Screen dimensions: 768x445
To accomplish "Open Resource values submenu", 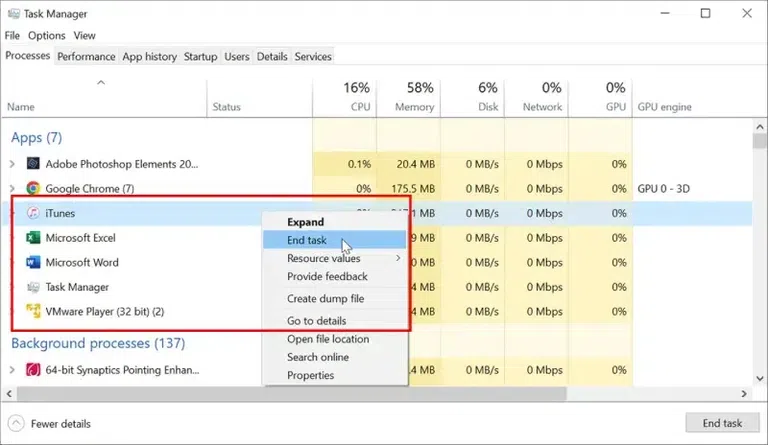I will tap(324, 258).
